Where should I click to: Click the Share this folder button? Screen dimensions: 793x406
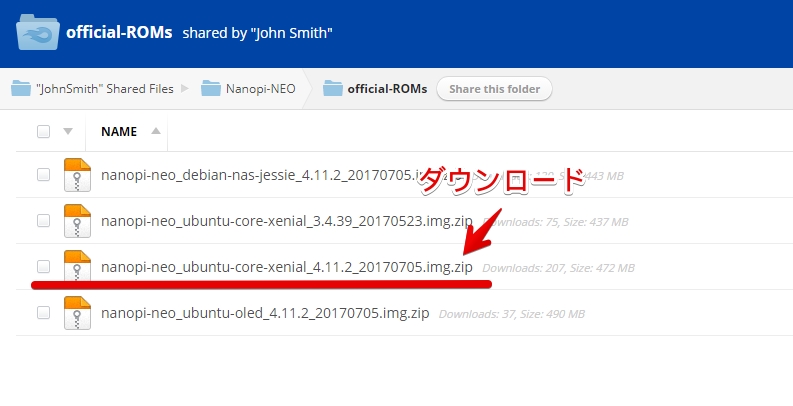pos(494,89)
